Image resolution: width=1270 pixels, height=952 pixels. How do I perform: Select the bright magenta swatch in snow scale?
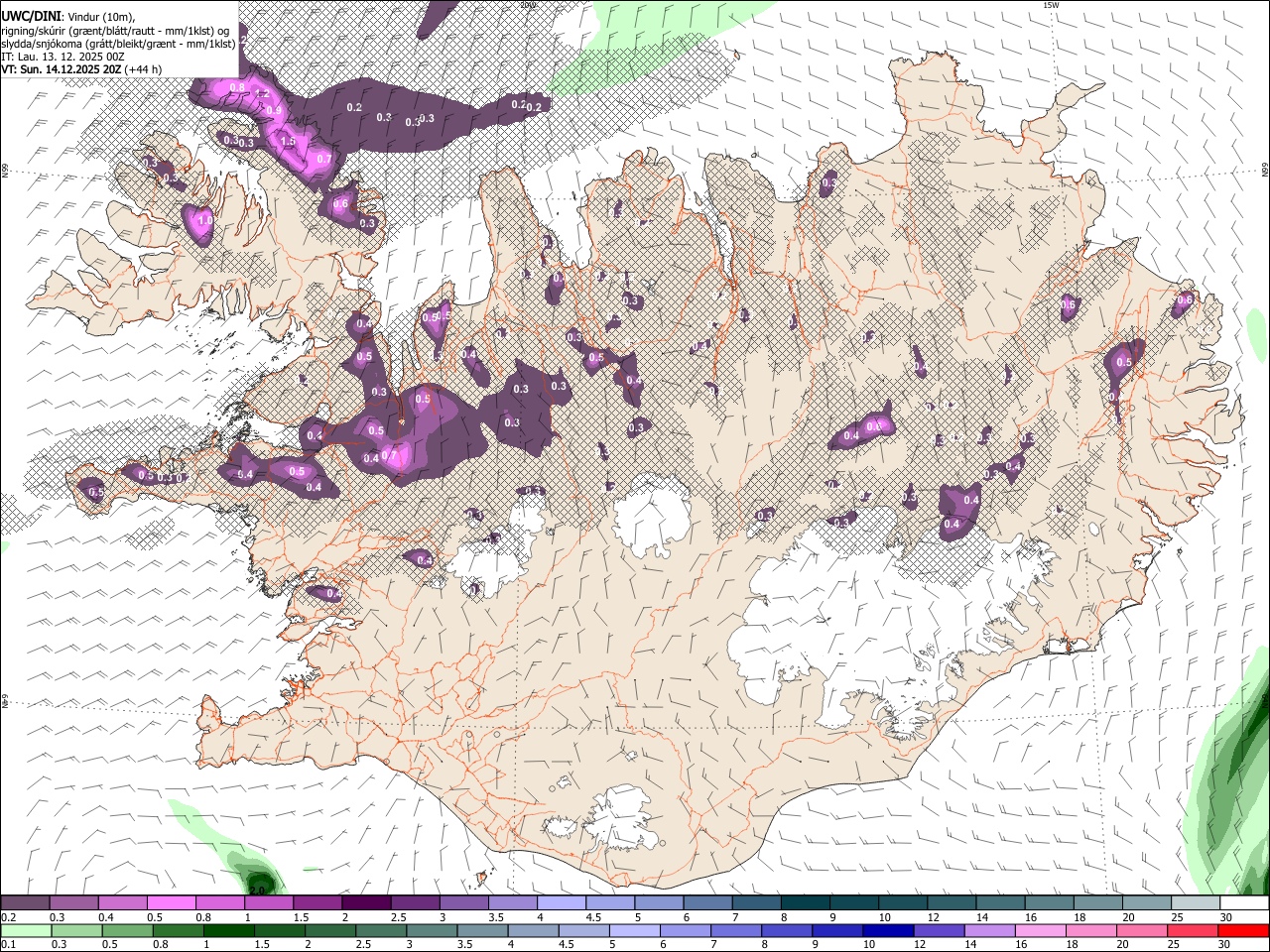pyautogui.click(x=171, y=902)
